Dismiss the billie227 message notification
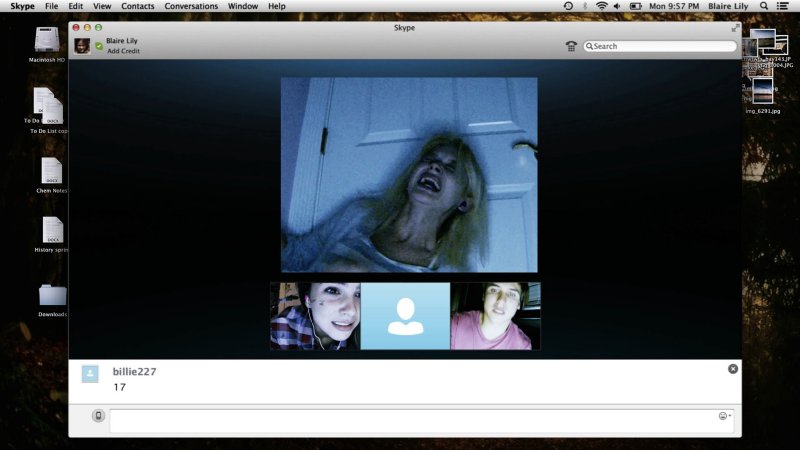Viewport: 800px width, 450px height. point(733,369)
